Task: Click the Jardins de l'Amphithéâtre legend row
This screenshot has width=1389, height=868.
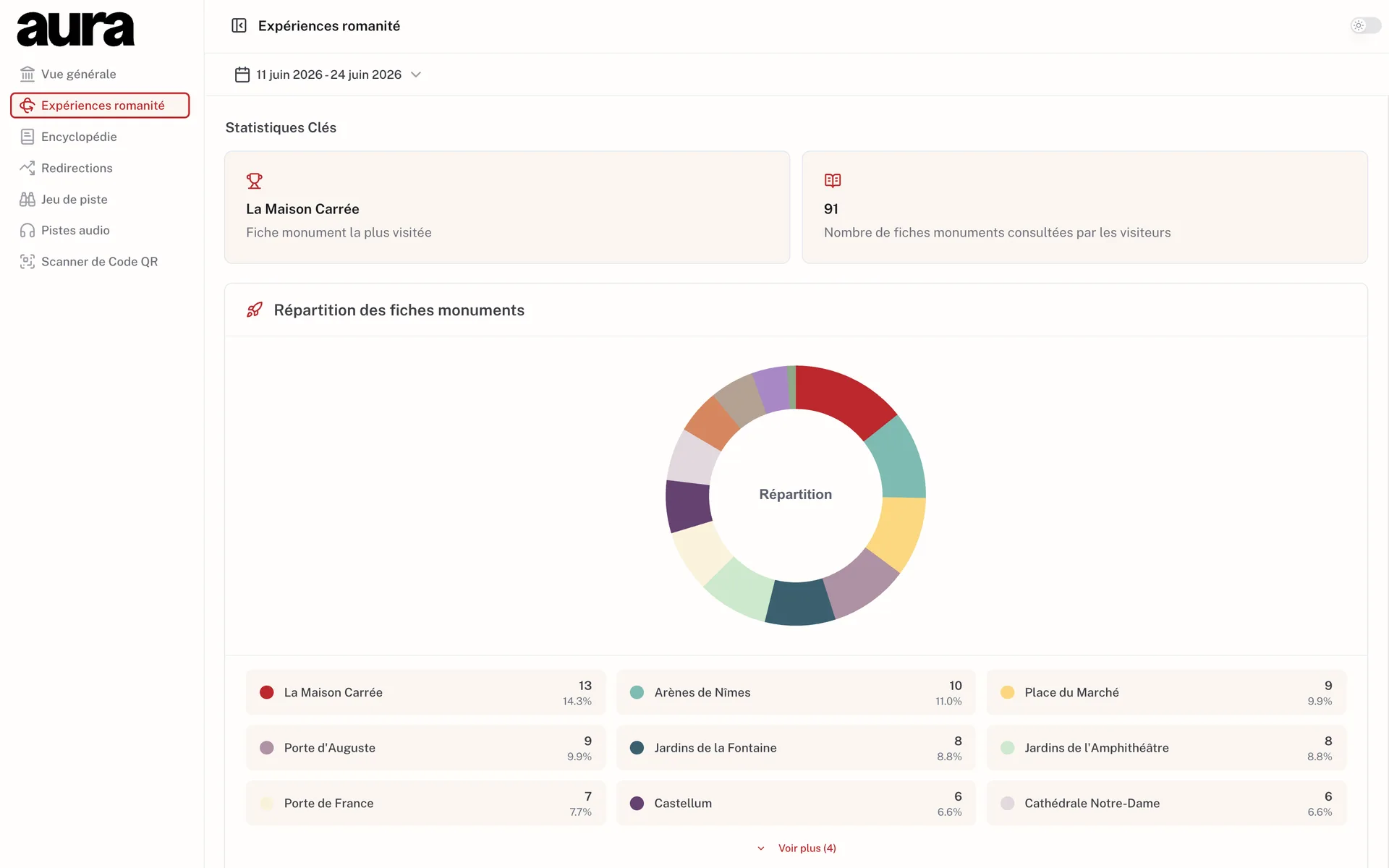Action: (1166, 748)
